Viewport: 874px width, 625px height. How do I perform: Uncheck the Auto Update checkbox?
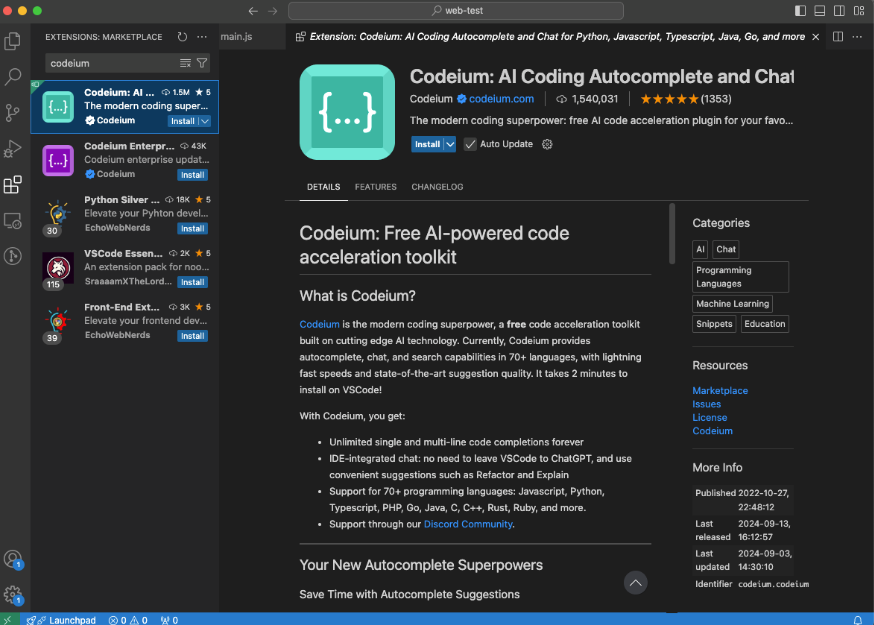click(x=471, y=144)
